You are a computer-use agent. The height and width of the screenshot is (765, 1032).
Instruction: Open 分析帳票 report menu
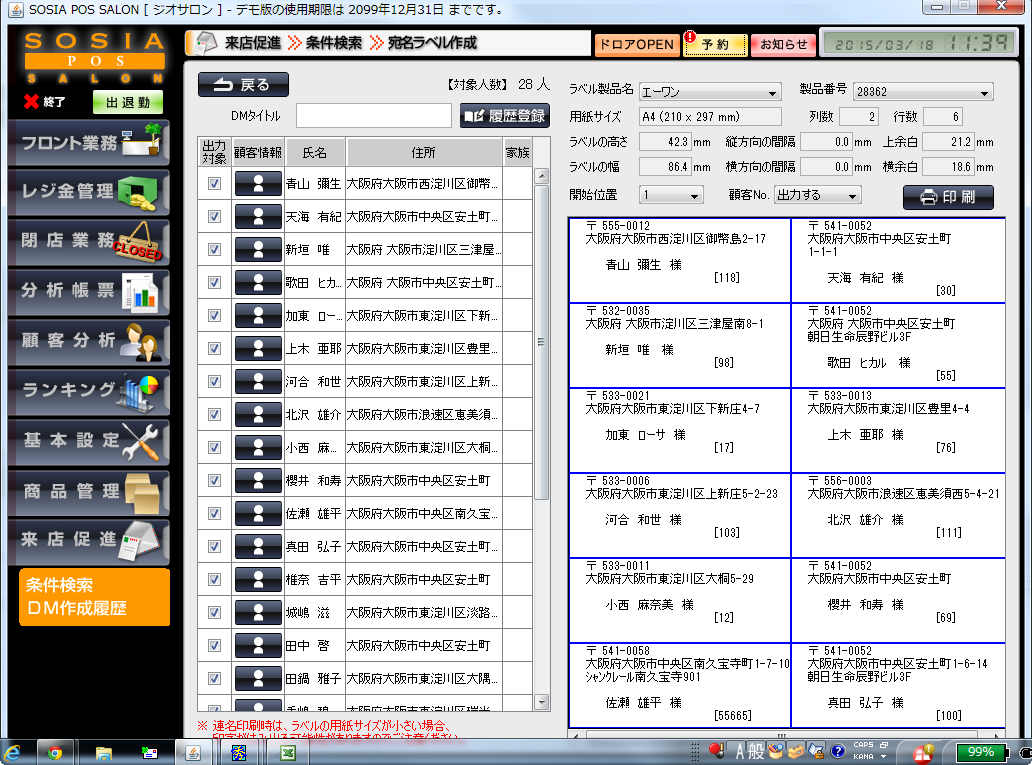88,291
